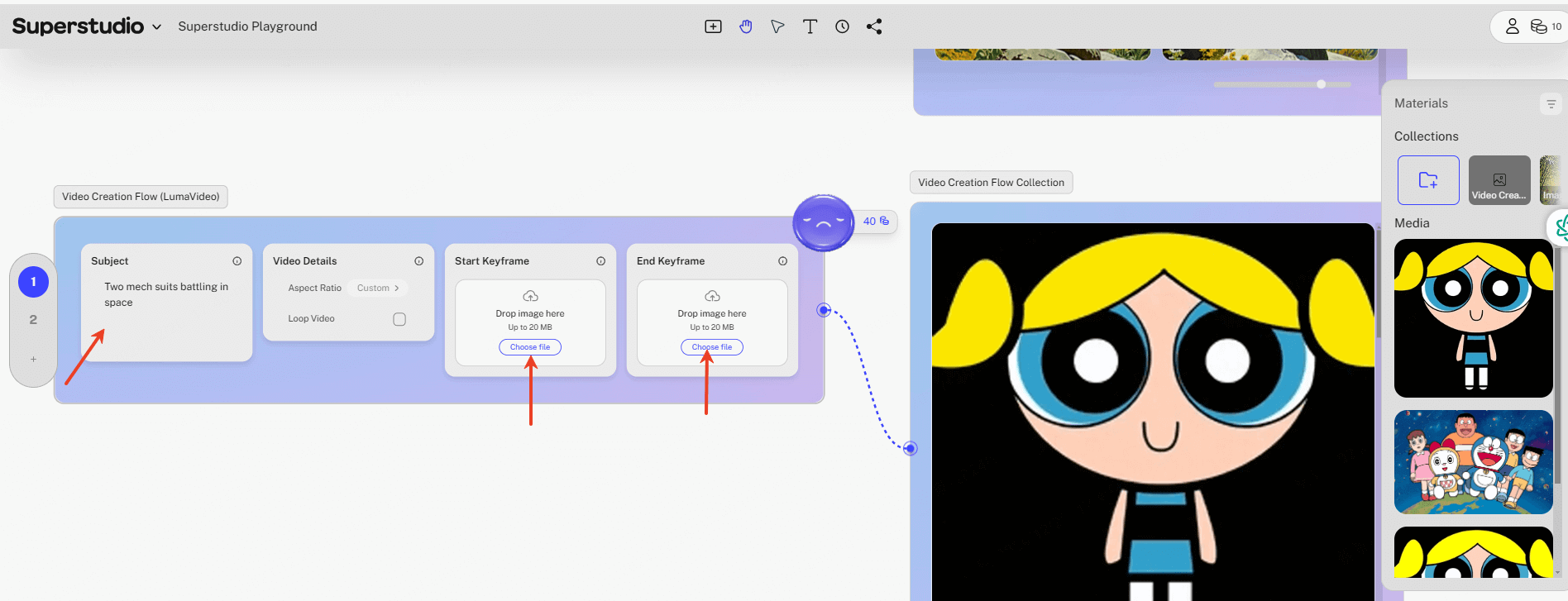Open the Video Crea... collection thumbnail
Screen dimensions: 1568x601
click(x=1499, y=180)
